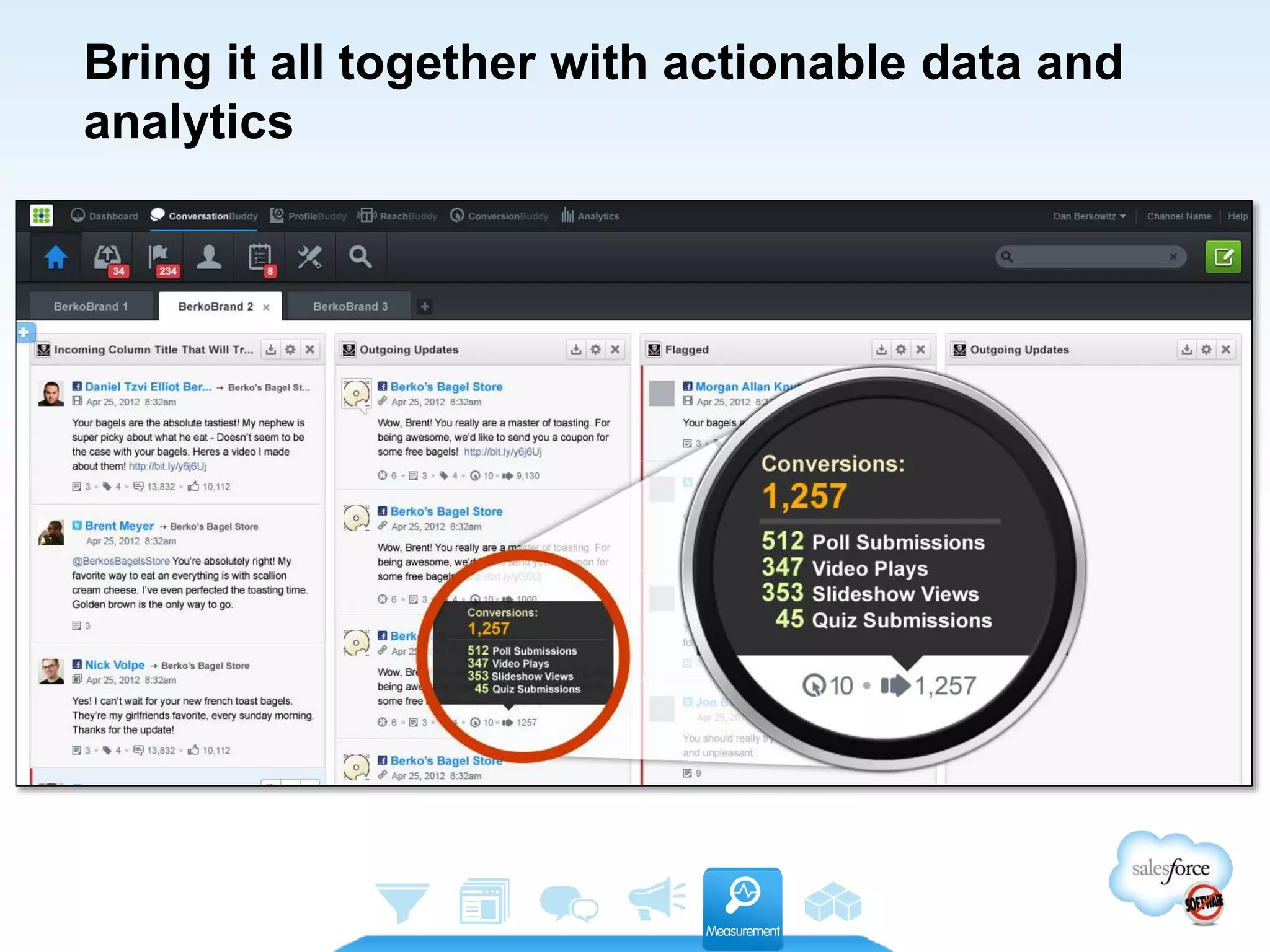Open bit.ly link in Daniel's post
This screenshot has width=1270, height=952.
click(167, 466)
